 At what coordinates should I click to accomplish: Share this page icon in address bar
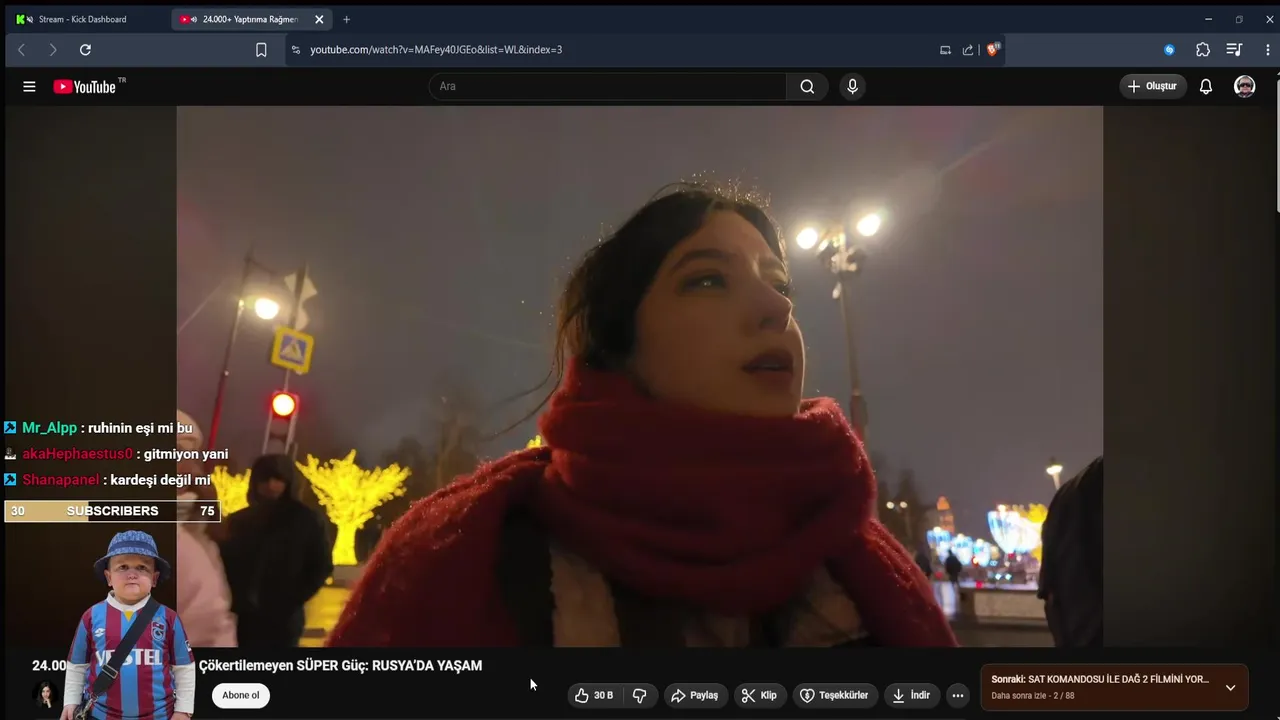[968, 50]
